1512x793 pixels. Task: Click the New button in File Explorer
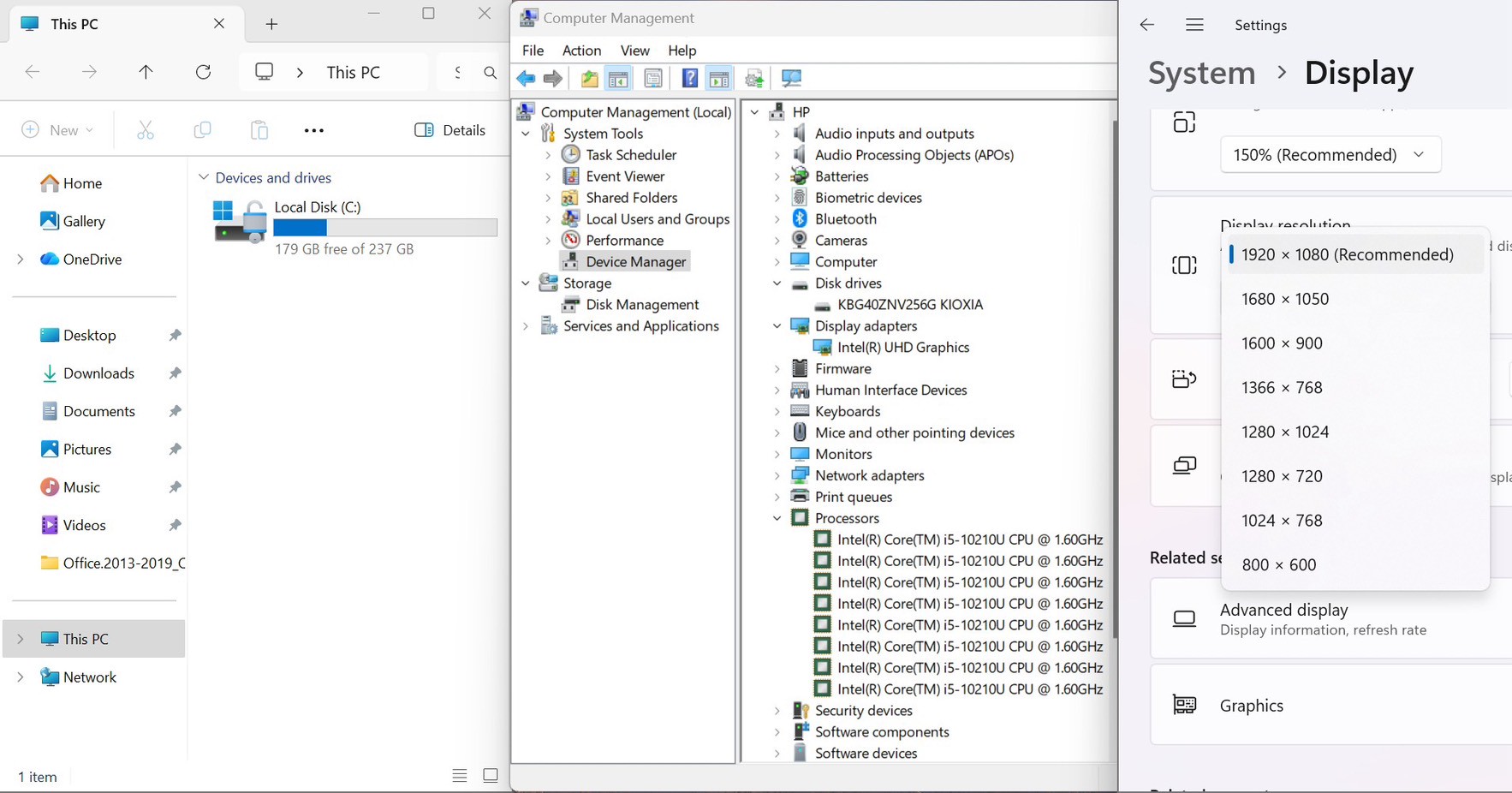click(57, 130)
